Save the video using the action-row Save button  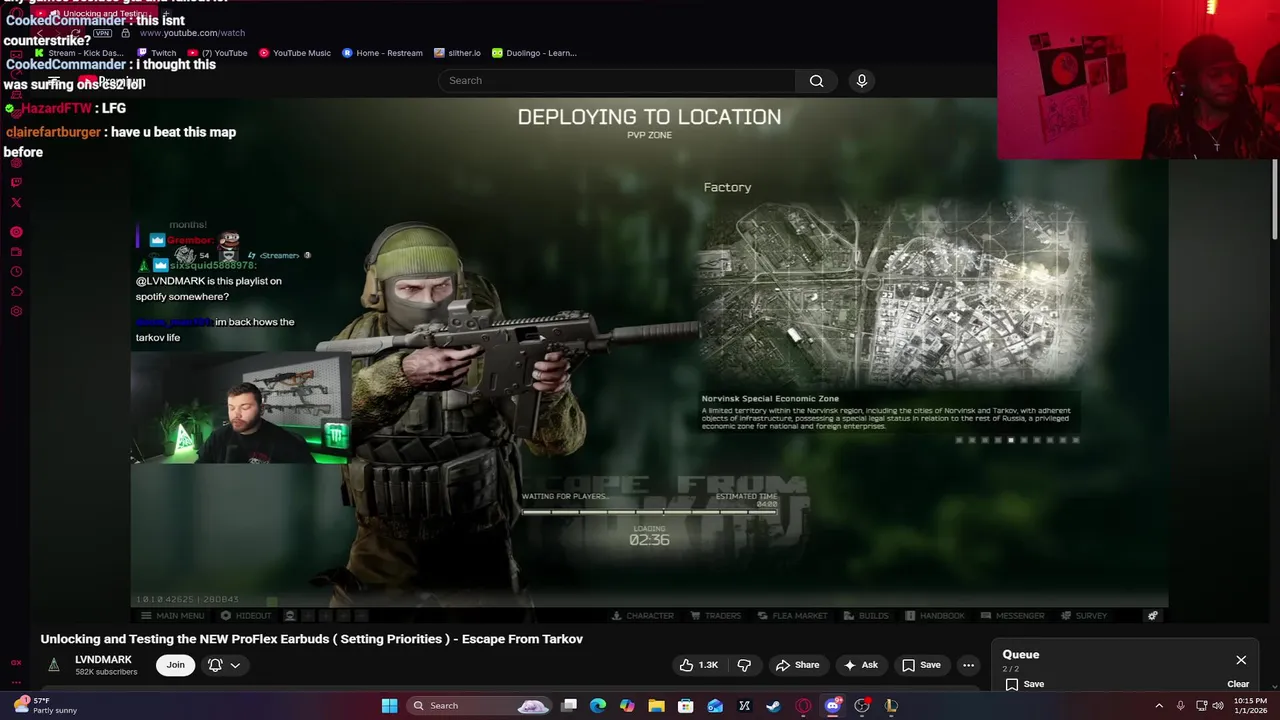click(x=921, y=665)
